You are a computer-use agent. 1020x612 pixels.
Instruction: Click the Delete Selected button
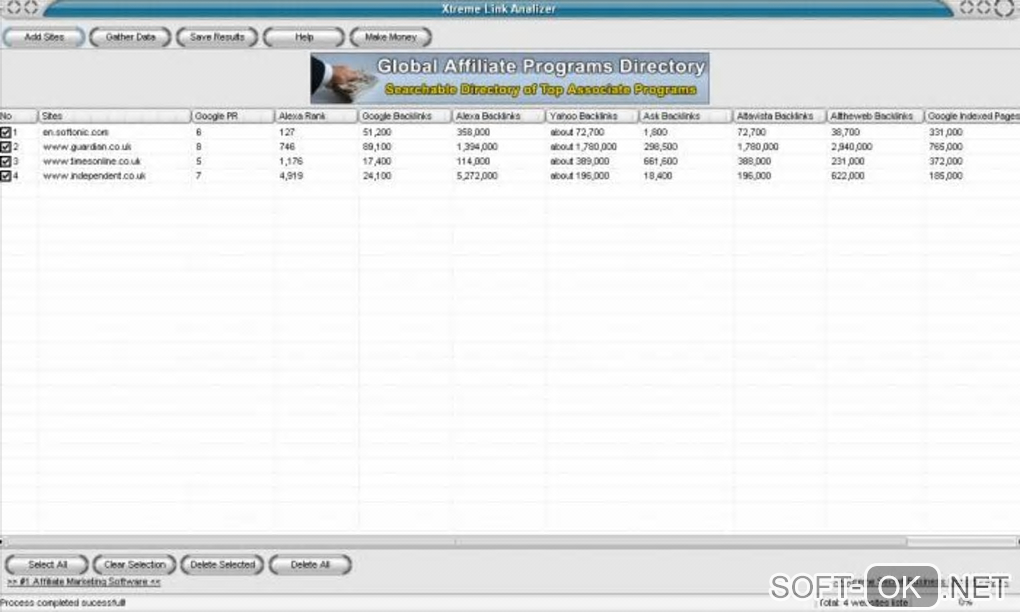click(x=222, y=565)
